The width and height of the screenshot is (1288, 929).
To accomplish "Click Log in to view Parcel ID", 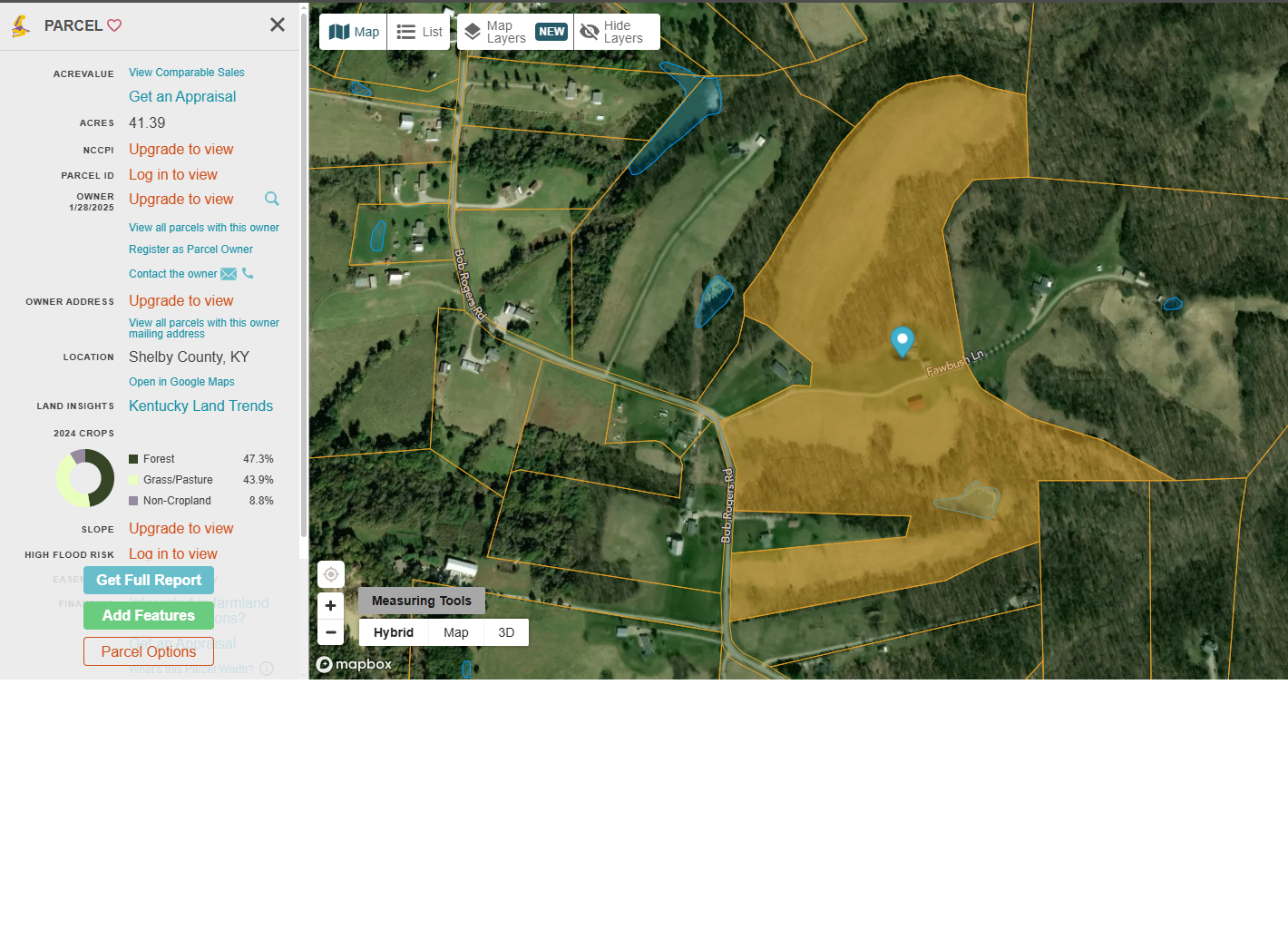I will (173, 174).
